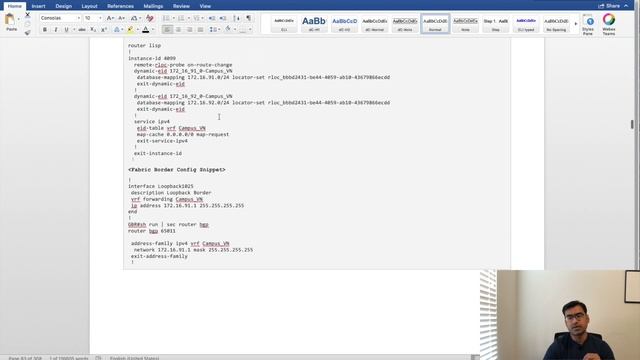The width and height of the screenshot is (640, 360).
Task: Click the bulleted list icon
Action: click(166, 18)
